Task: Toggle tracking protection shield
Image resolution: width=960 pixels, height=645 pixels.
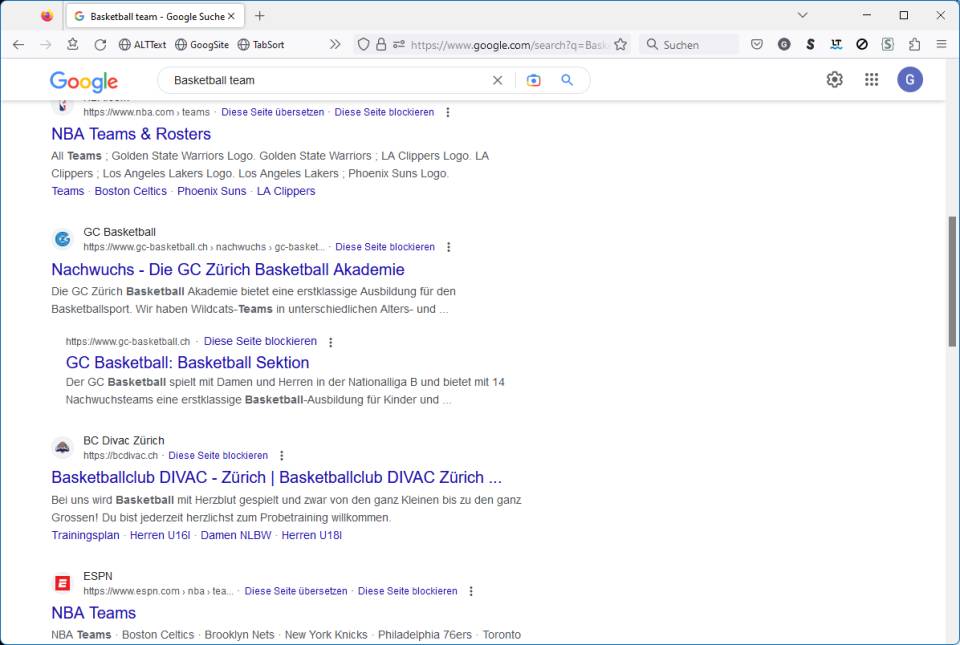Action: tap(362, 44)
